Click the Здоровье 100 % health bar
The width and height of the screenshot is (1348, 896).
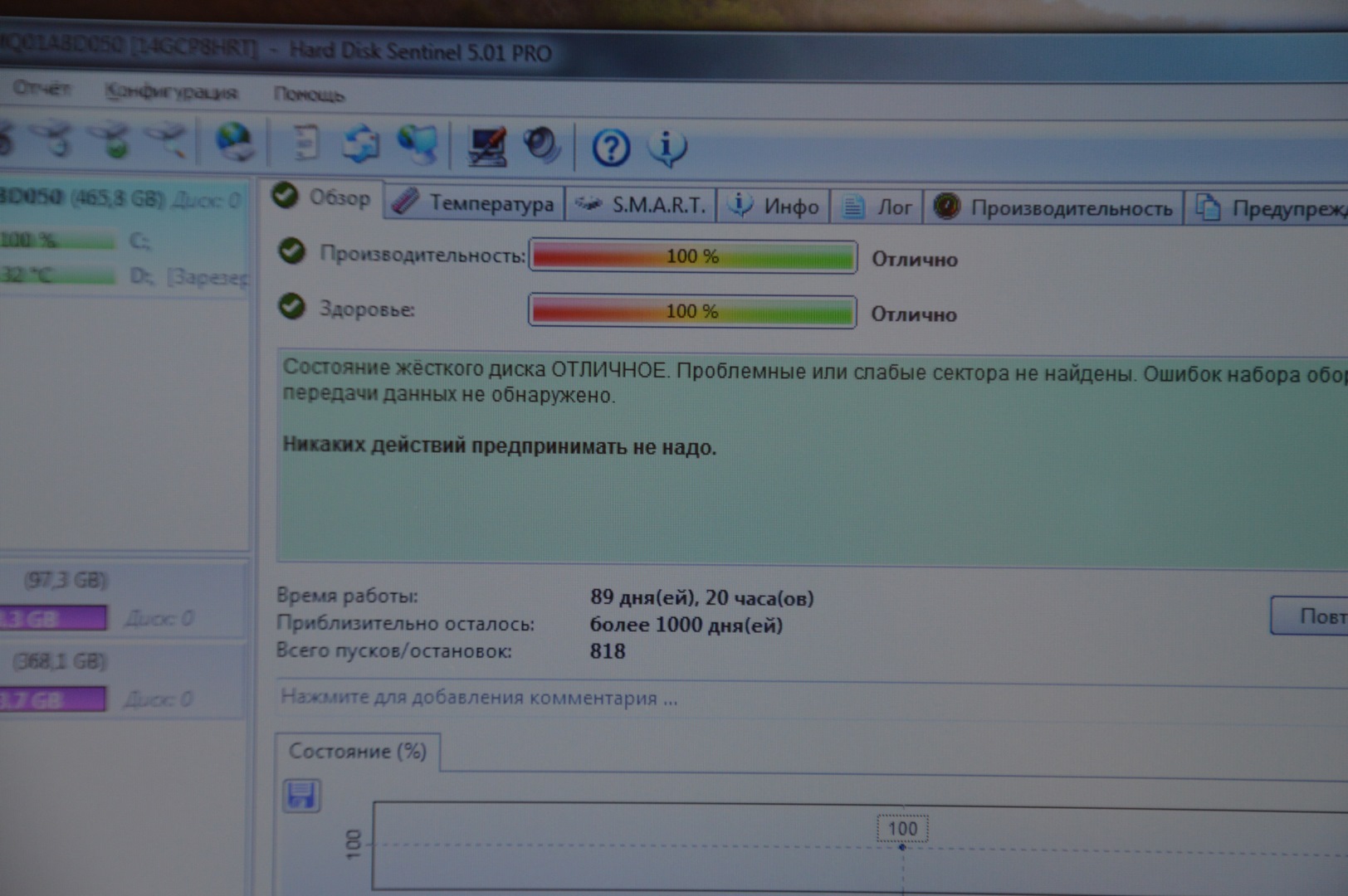(691, 311)
